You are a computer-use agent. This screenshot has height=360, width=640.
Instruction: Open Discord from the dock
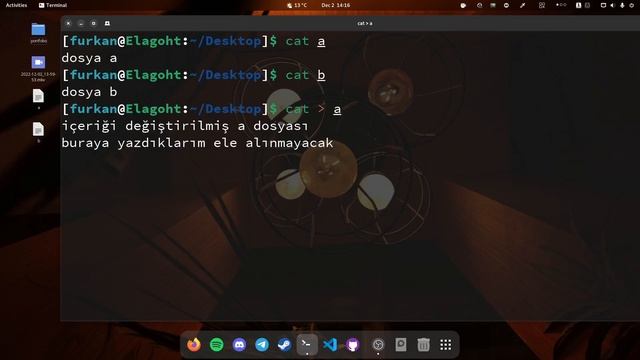pyautogui.click(x=239, y=345)
